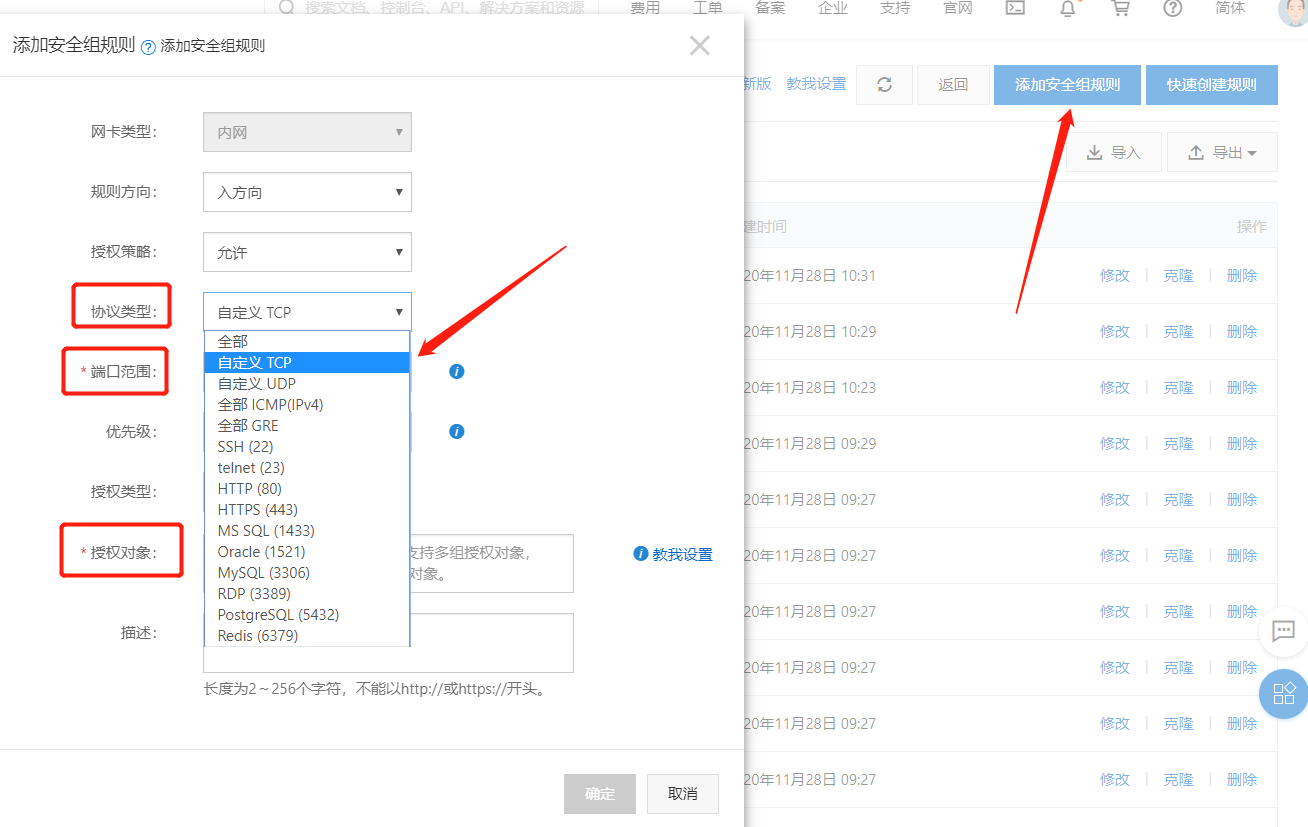Select 自定义 UDP in the protocol list
Image resolution: width=1308 pixels, height=827 pixels.
307,383
